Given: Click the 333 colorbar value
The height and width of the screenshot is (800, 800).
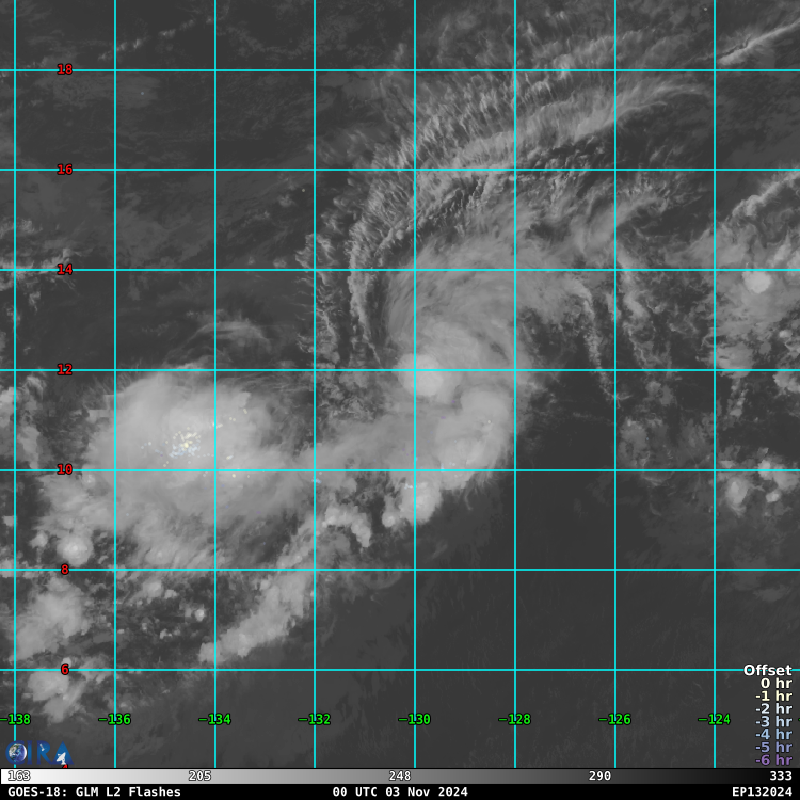Looking at the screenshot, I should tap(781, 776).
